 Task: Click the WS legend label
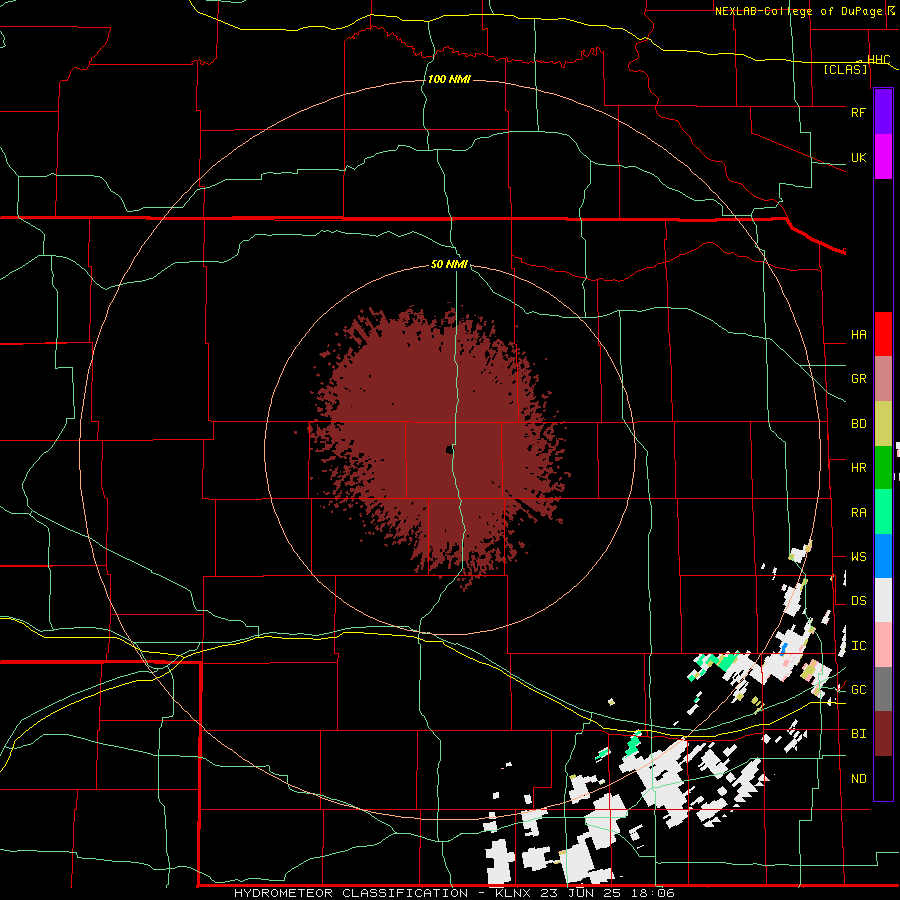[x=858, y=557]
